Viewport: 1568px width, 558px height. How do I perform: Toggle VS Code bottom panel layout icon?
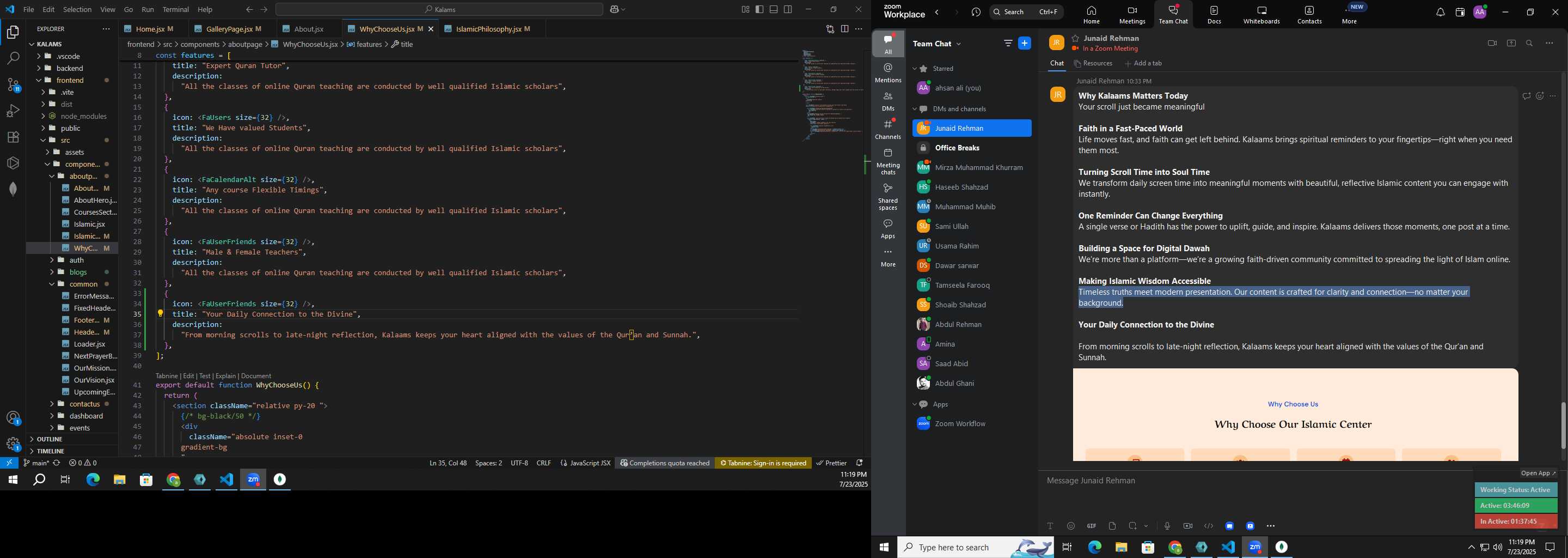(774, 9)
